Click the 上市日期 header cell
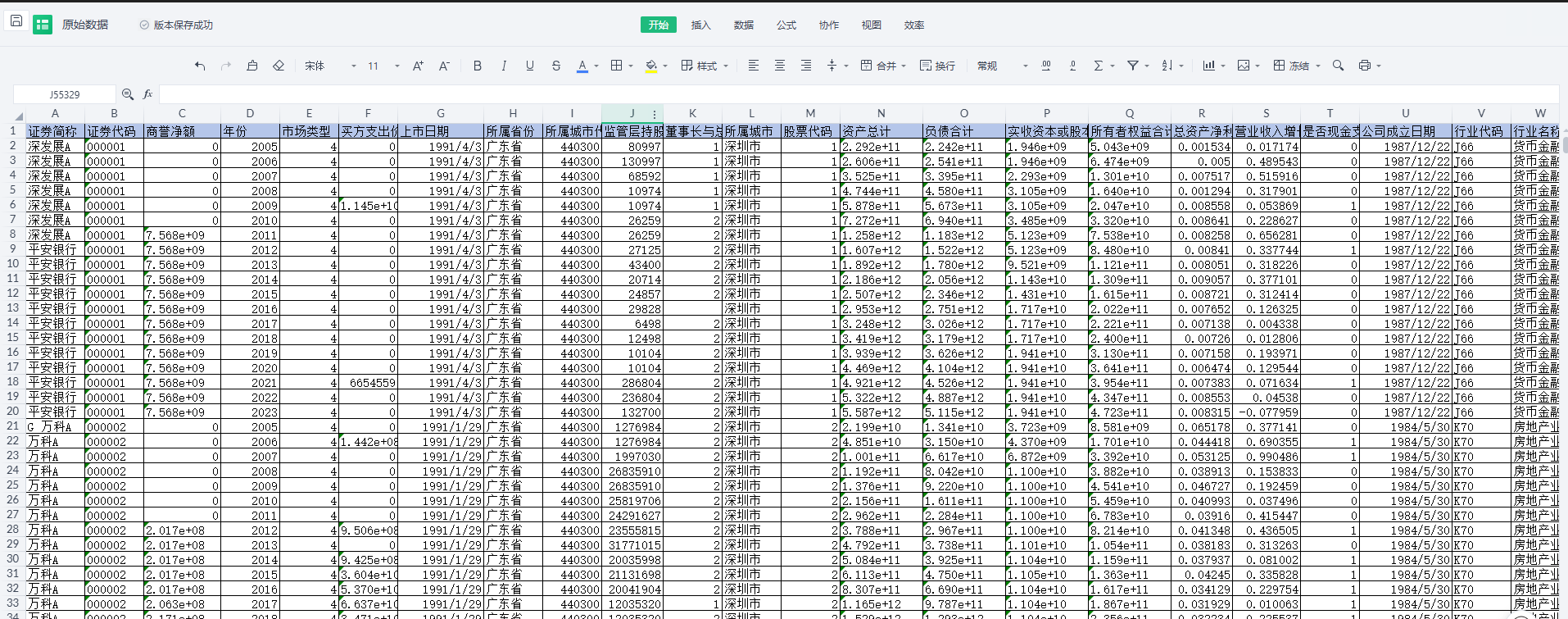This screenshot has height=619, width=1568. (x=441, y=131)
